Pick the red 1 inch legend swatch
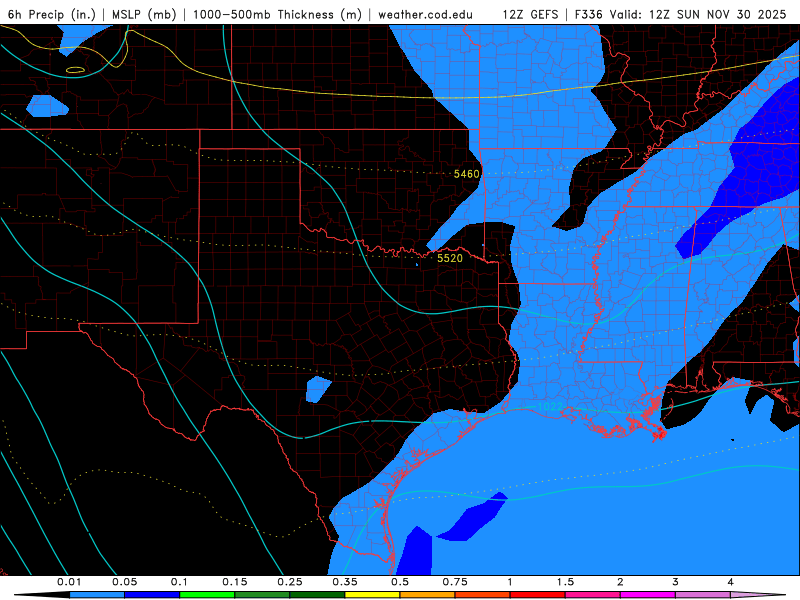The height and width of the screenshot is (600, 800). click(x=538, y=595)
